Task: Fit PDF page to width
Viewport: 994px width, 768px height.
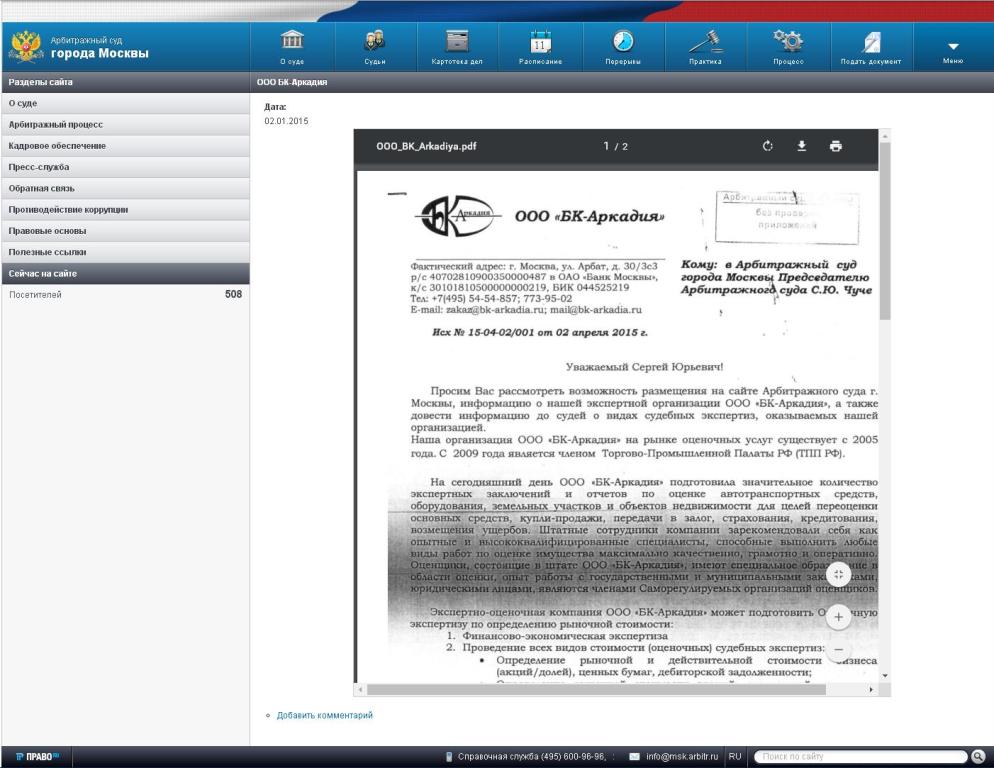Action: coord(838,575)
